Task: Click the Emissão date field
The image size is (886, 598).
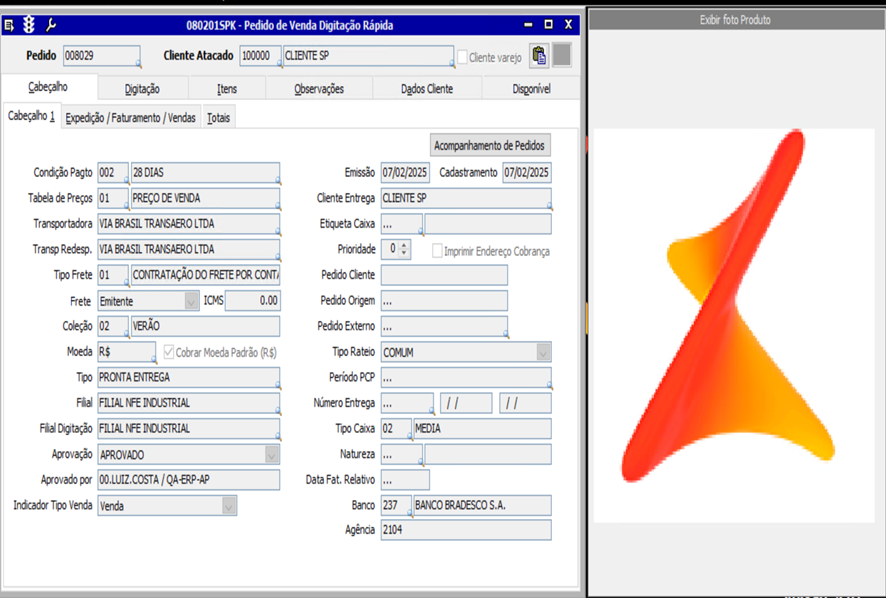Action: 405,172
